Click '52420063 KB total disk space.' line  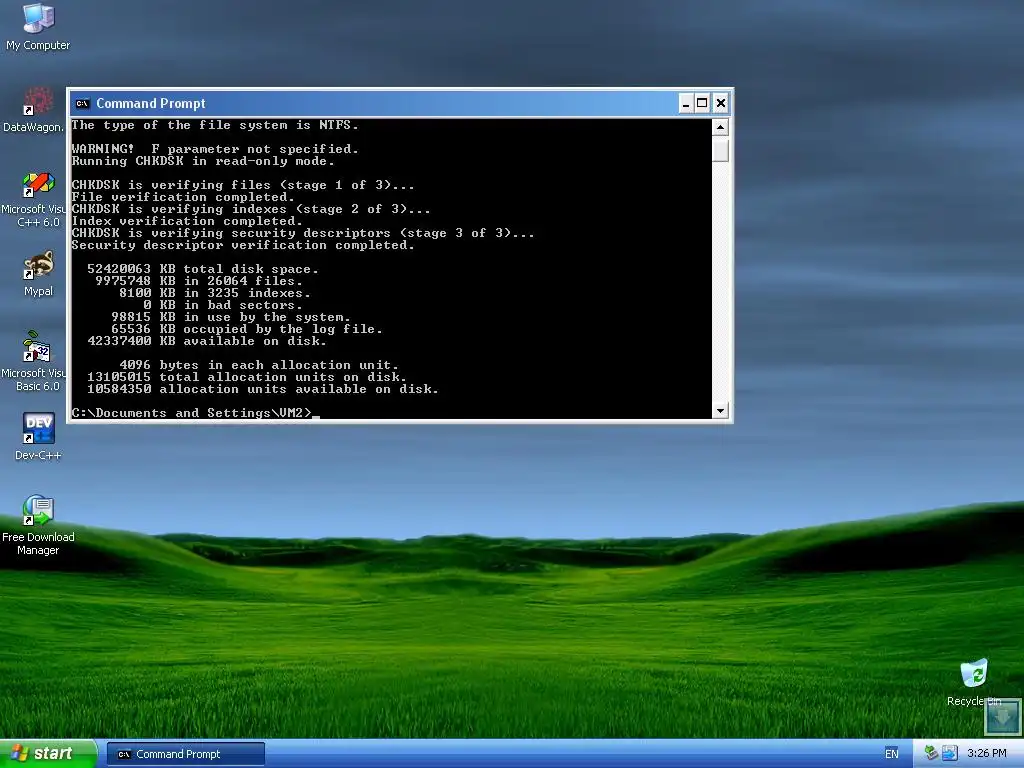pyautogui.click(x=203, y=268)
